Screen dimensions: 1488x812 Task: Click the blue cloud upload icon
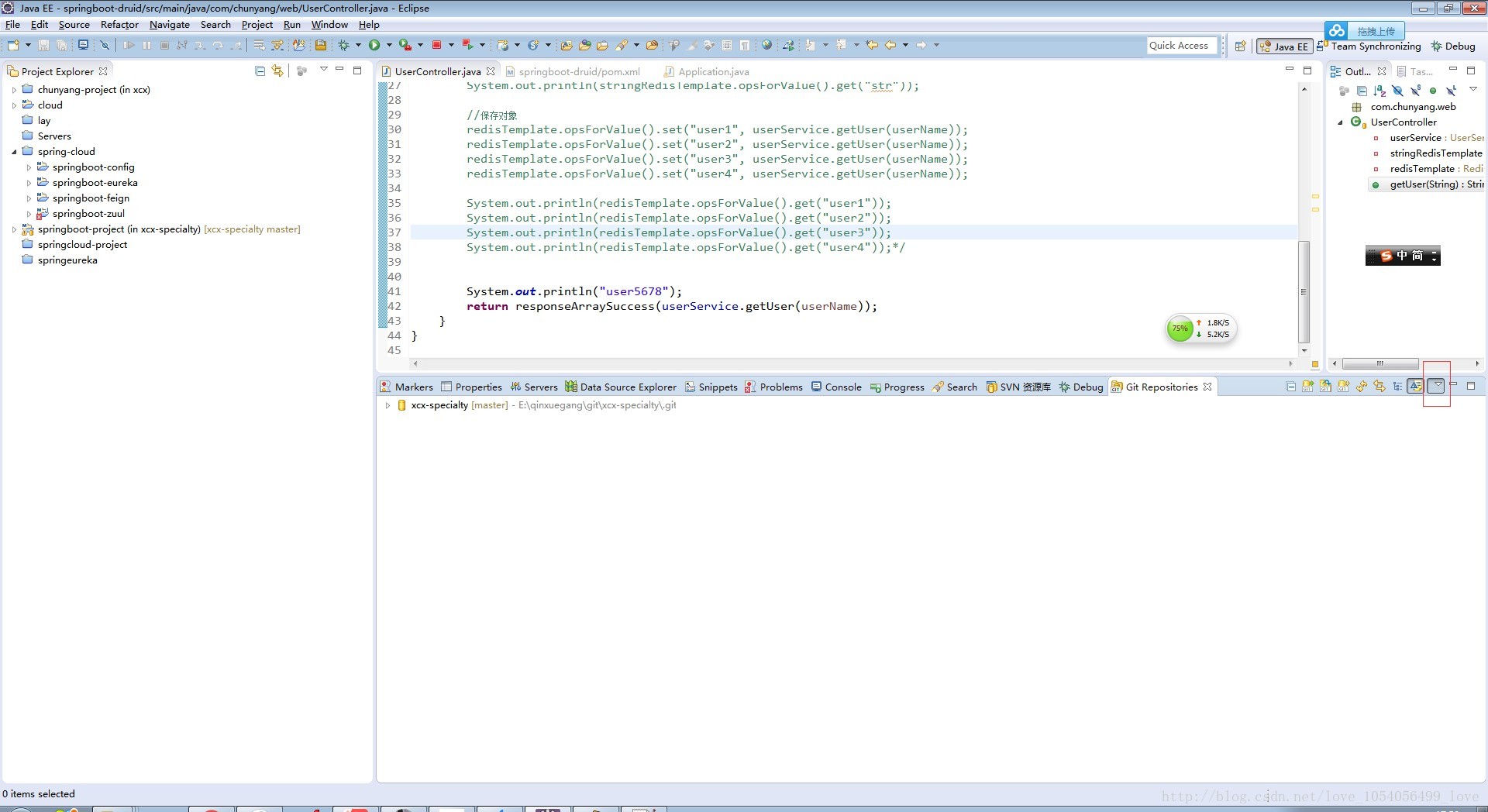pyautogui.click(x=1336, y=30)
